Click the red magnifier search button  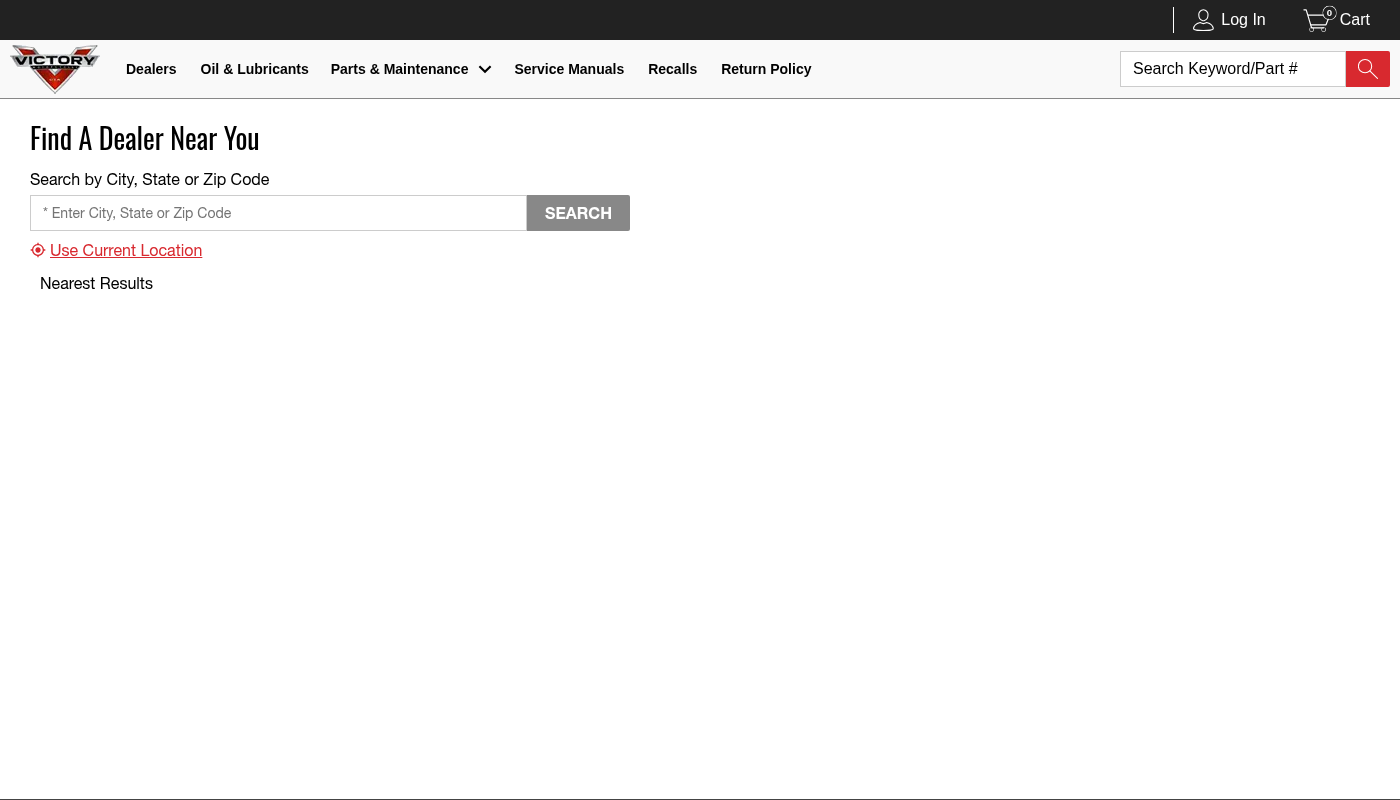(x=1367, y=69)
